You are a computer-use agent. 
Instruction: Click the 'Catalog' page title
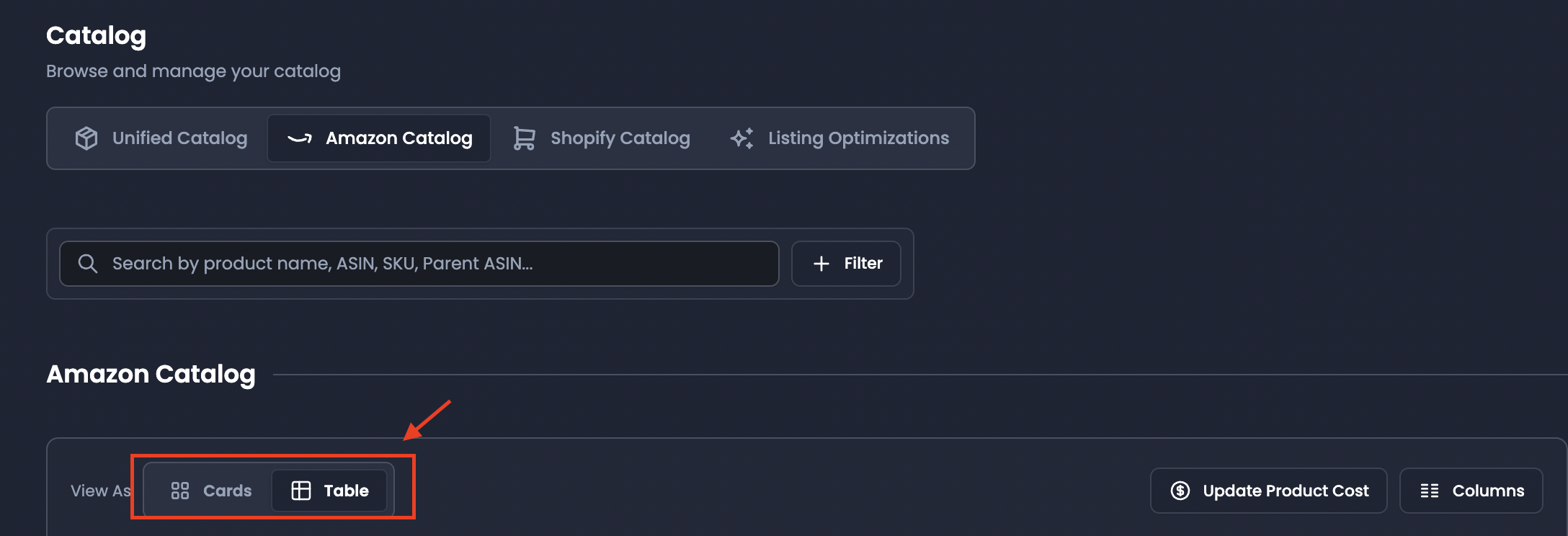point(96,35)
